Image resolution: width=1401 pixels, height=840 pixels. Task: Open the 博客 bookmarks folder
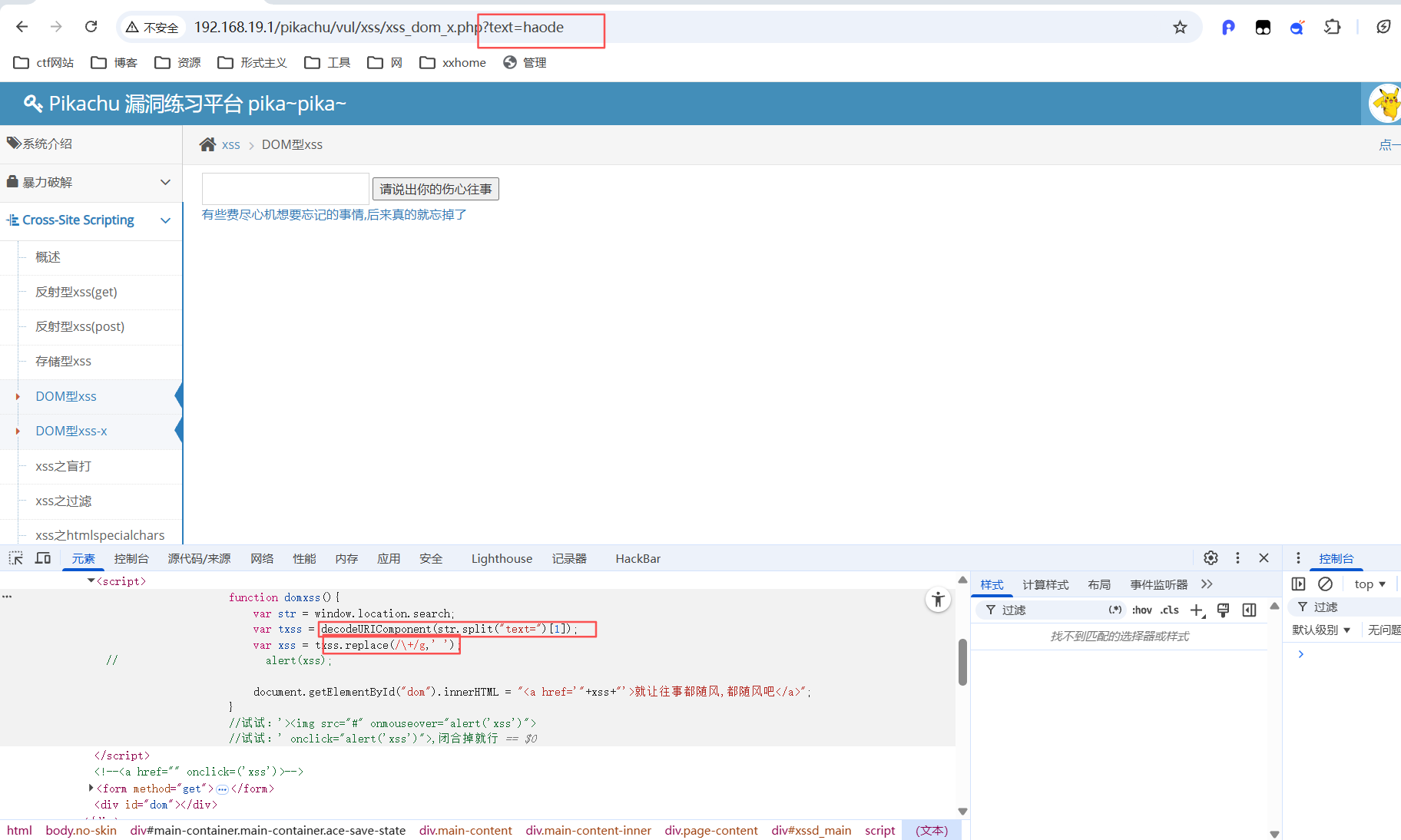(114, 62)
